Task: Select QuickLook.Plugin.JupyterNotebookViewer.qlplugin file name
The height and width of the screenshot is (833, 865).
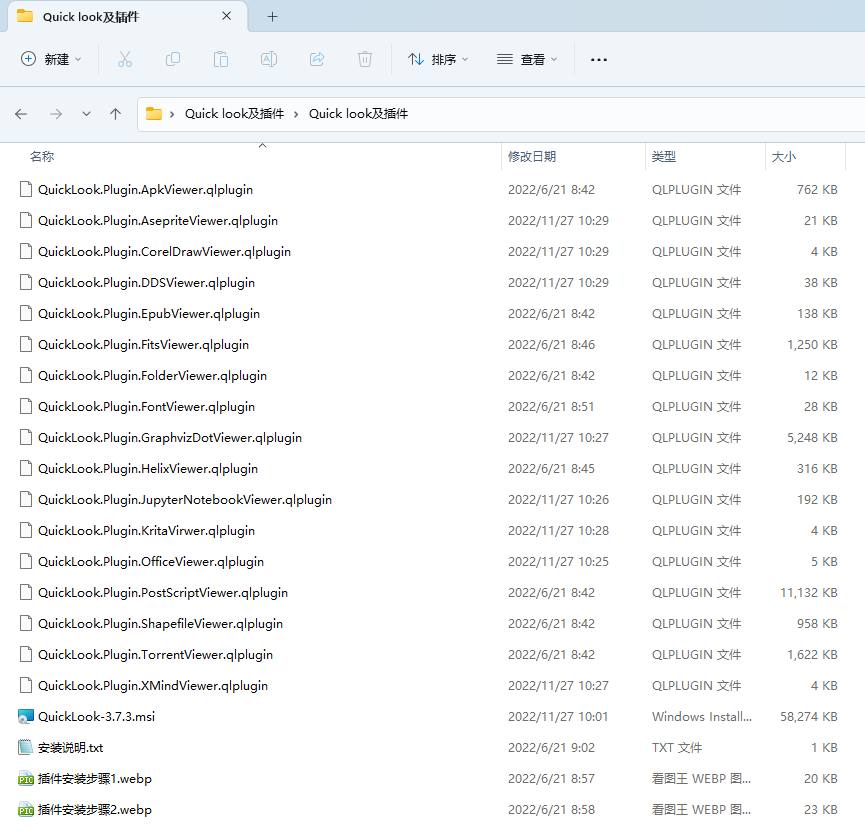Action: [185, 499]
